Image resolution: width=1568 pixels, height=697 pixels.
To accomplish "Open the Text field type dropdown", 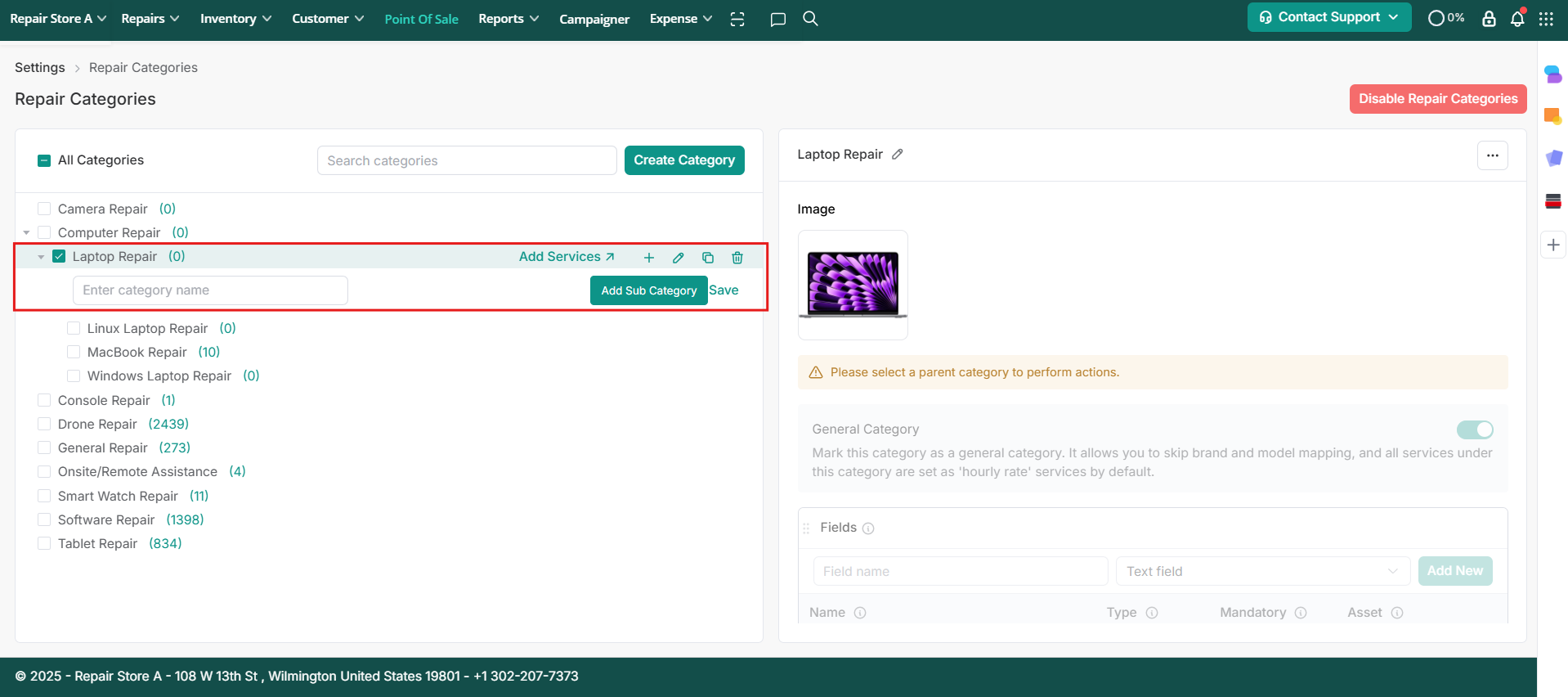I will (x=1262, y=571).
